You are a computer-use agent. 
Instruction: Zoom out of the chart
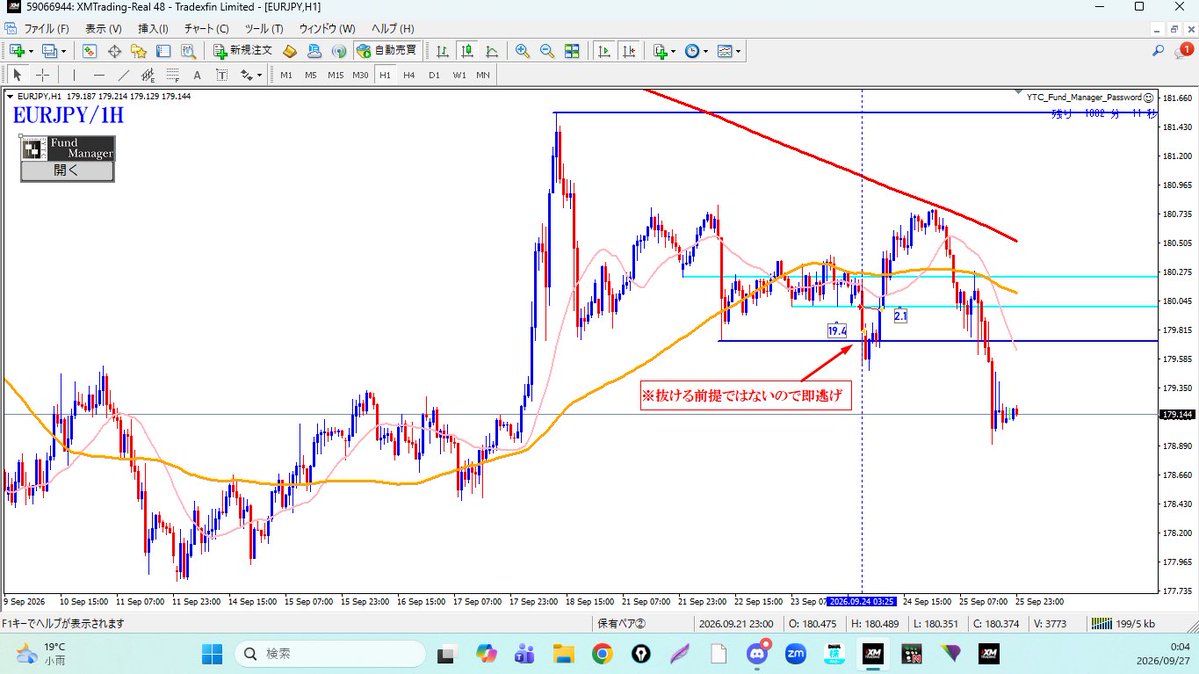coord(548,51)
